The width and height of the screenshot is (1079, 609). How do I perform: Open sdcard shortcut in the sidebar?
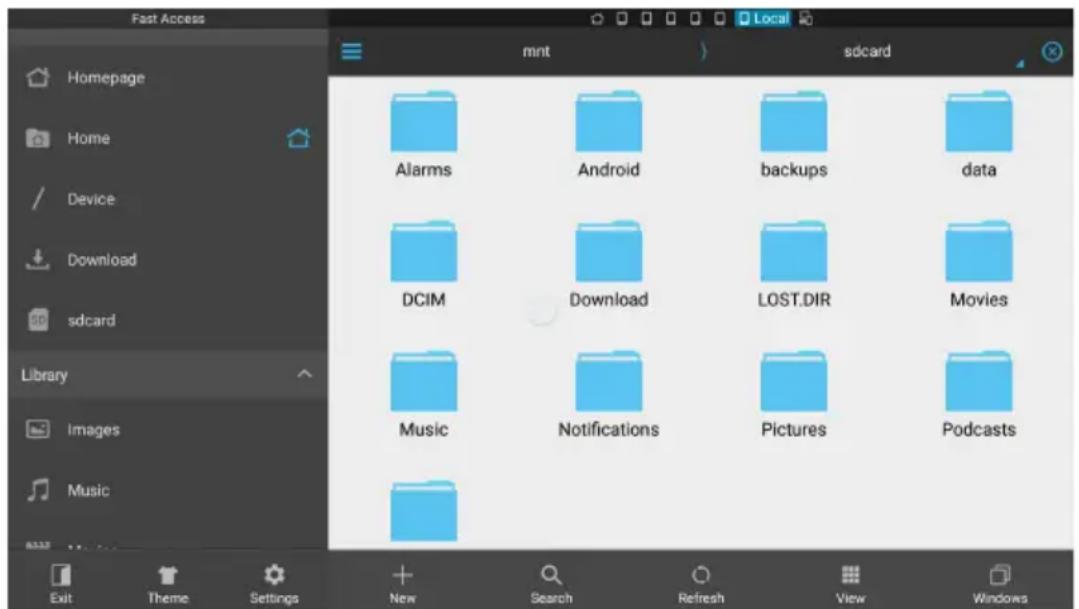tap(168, 320)
